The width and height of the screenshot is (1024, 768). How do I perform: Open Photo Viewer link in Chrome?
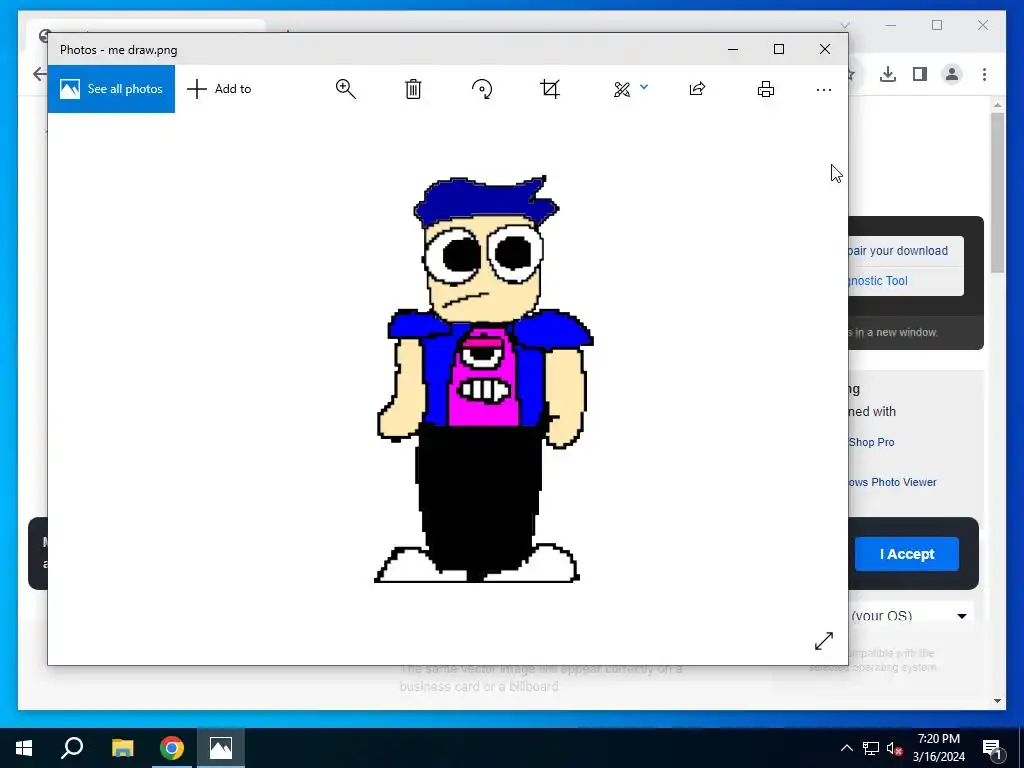click(x=892, y=482)
